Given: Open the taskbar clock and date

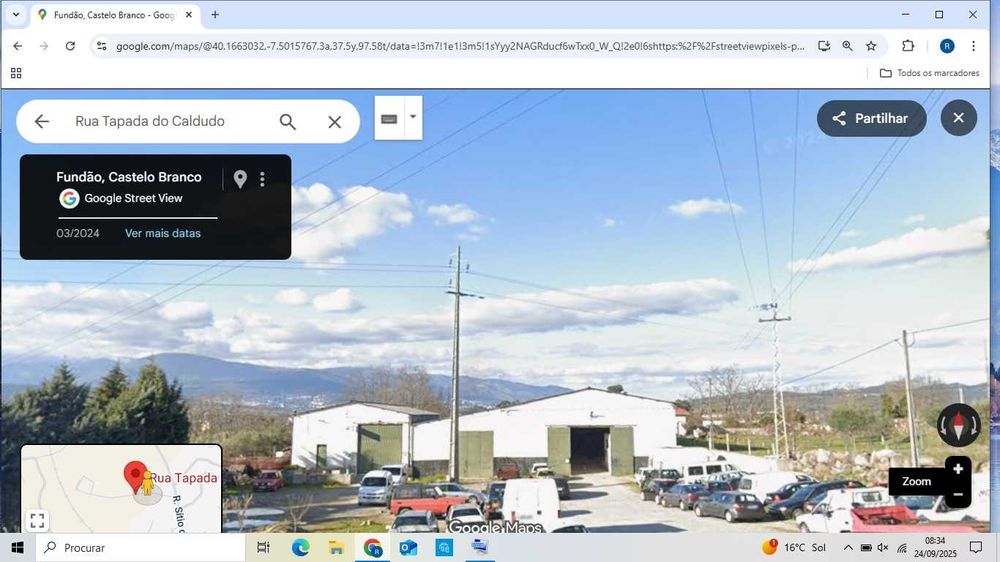Looking at the screenshot, I should (936, 547).
